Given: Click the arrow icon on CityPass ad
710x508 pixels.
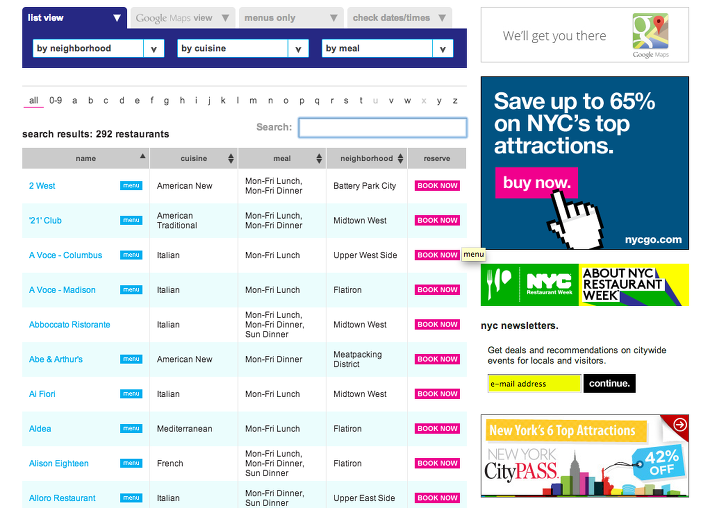Looking at the screenshot, I should pyautogui.click(x=680, y=424).
